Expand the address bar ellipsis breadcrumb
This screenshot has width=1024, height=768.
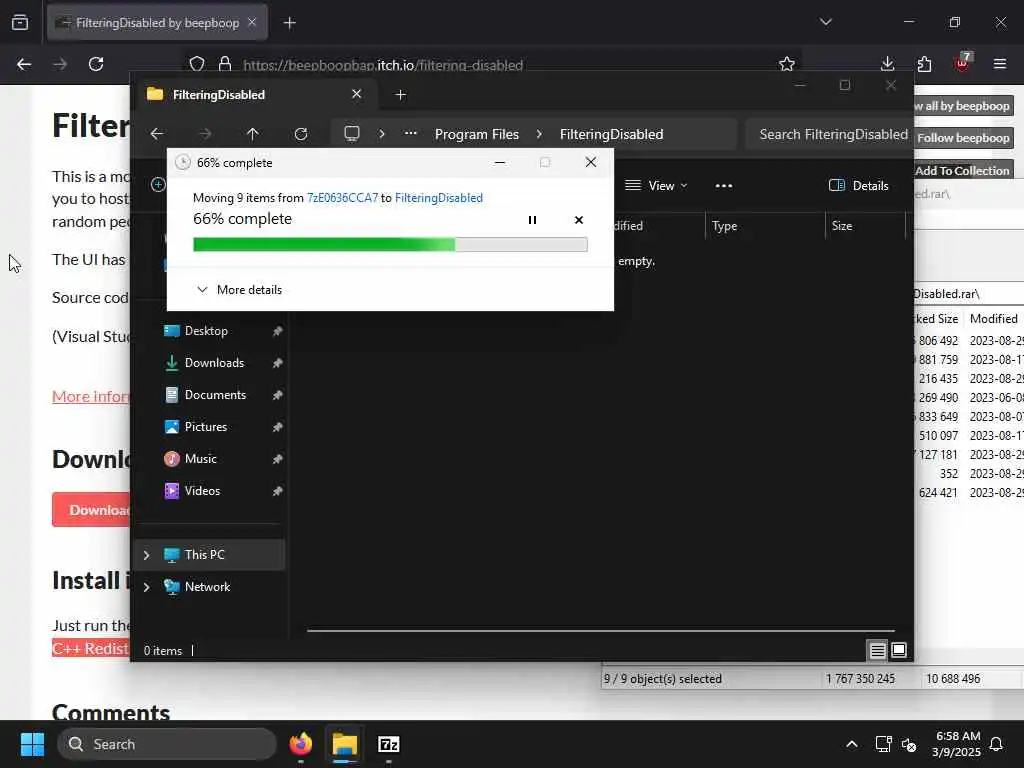(x=410, y=134)
